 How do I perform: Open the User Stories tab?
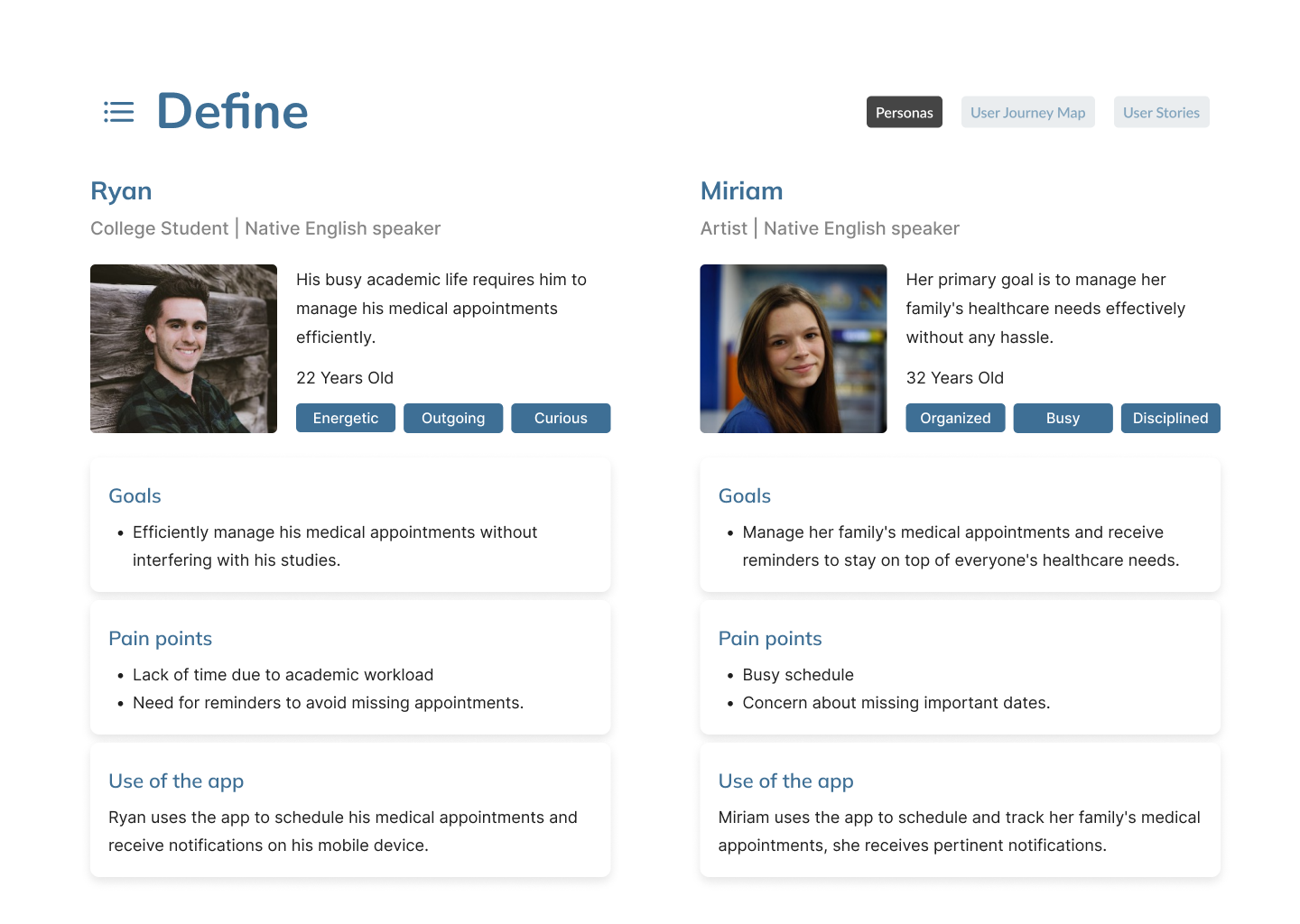[1161, 113]
